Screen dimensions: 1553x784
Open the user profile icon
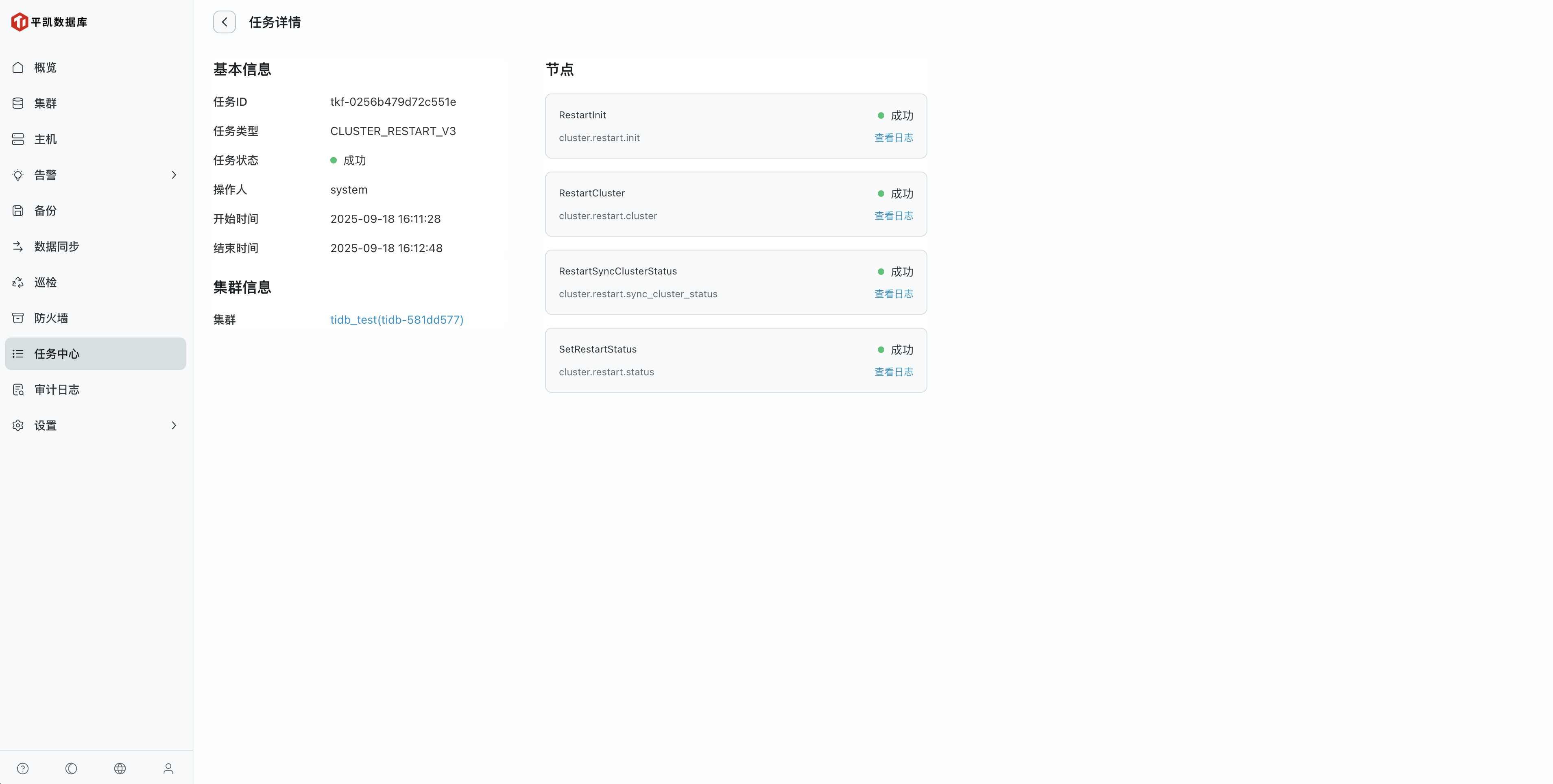(x=168, y=768)
